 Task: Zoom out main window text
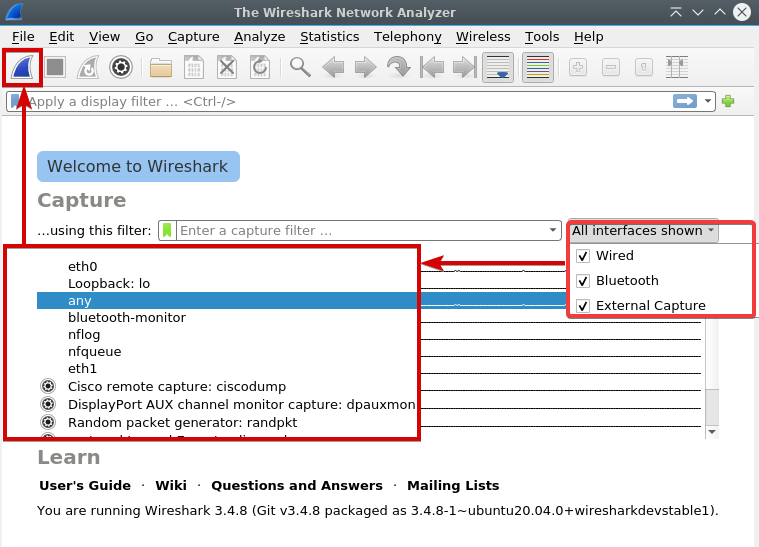(x=611, y=67)
